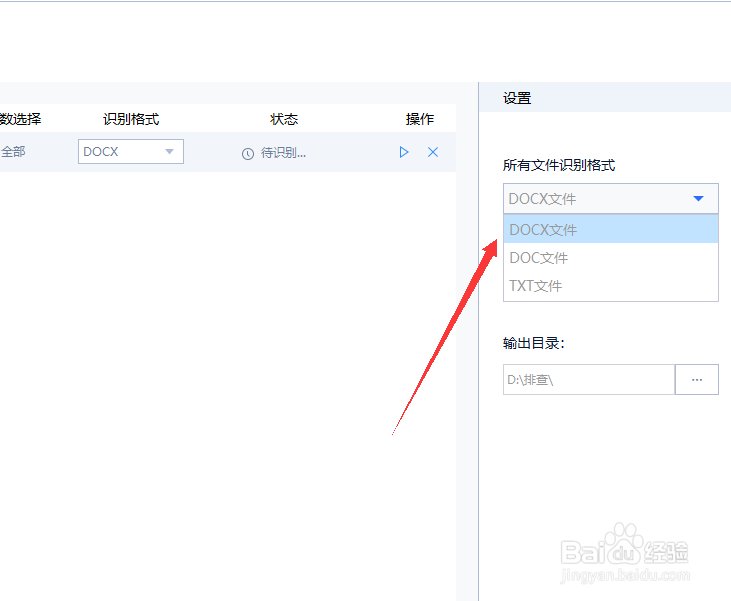Click the 所有文件识别格式 label
The height and width of the screenshot is (601, 731).
pos(559,165)
